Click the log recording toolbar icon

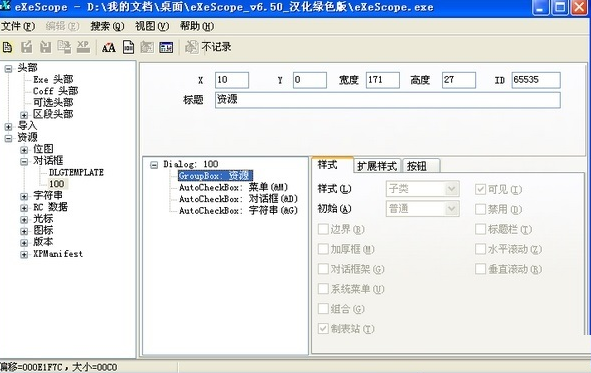click(x=191, y=47)
